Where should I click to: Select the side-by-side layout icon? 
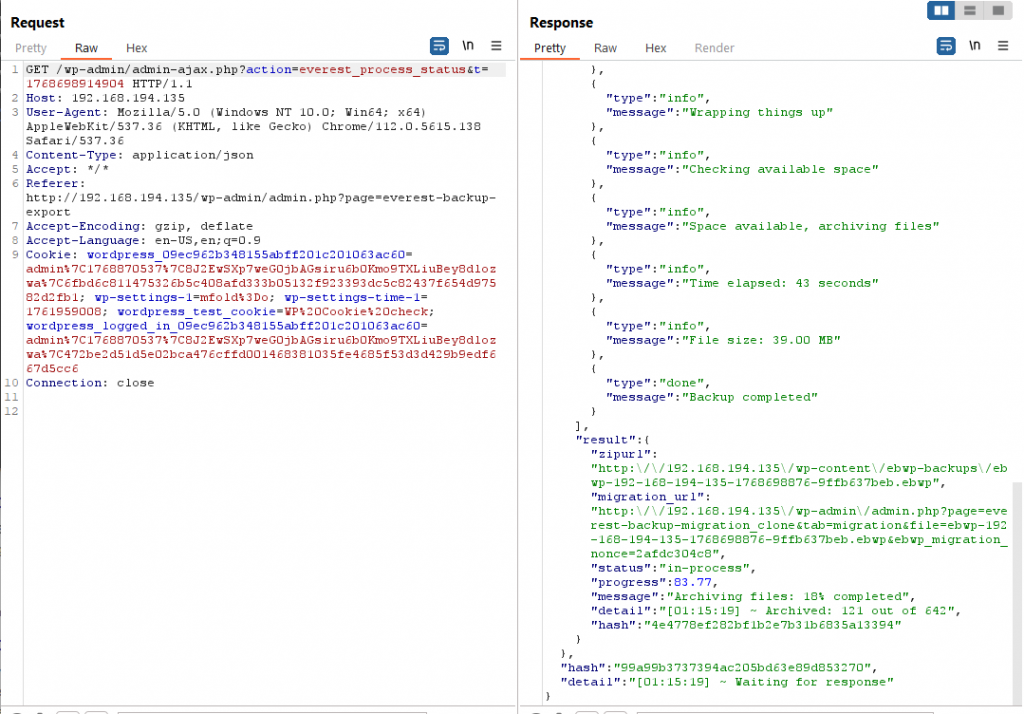941,11
